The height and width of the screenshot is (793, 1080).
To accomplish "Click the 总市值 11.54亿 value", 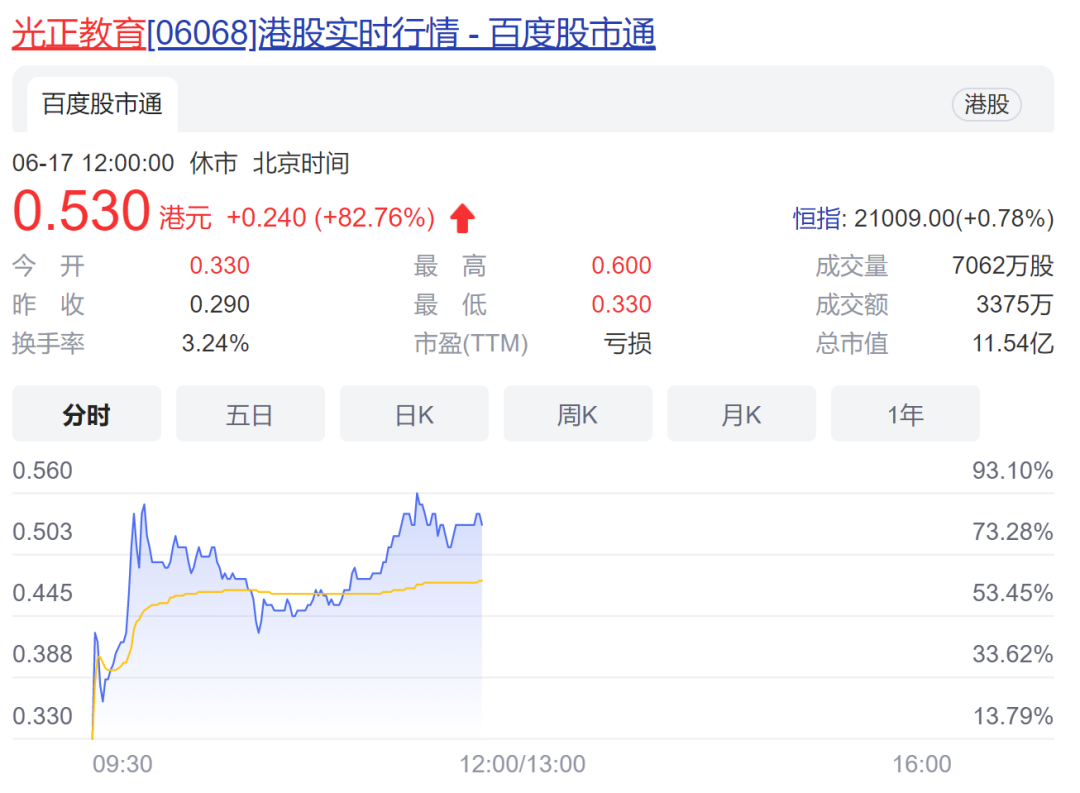I will click(x=1012, y=344).
